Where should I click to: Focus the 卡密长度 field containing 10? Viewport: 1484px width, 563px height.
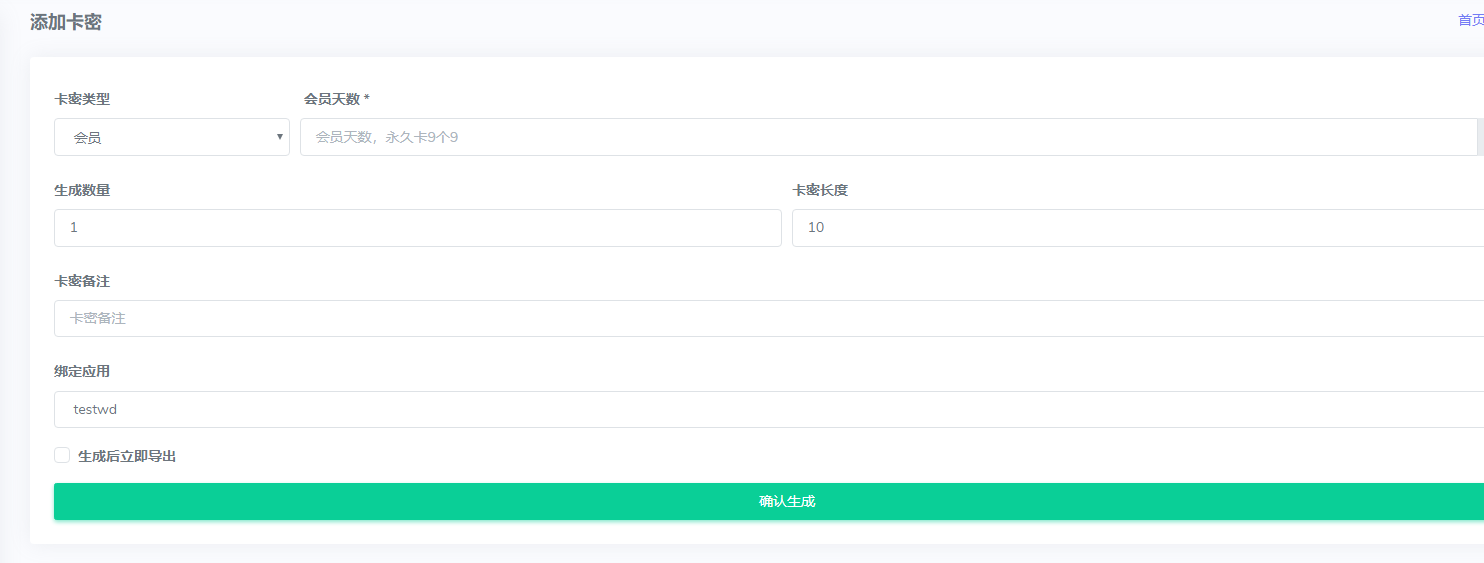(x=1138, y=228)
